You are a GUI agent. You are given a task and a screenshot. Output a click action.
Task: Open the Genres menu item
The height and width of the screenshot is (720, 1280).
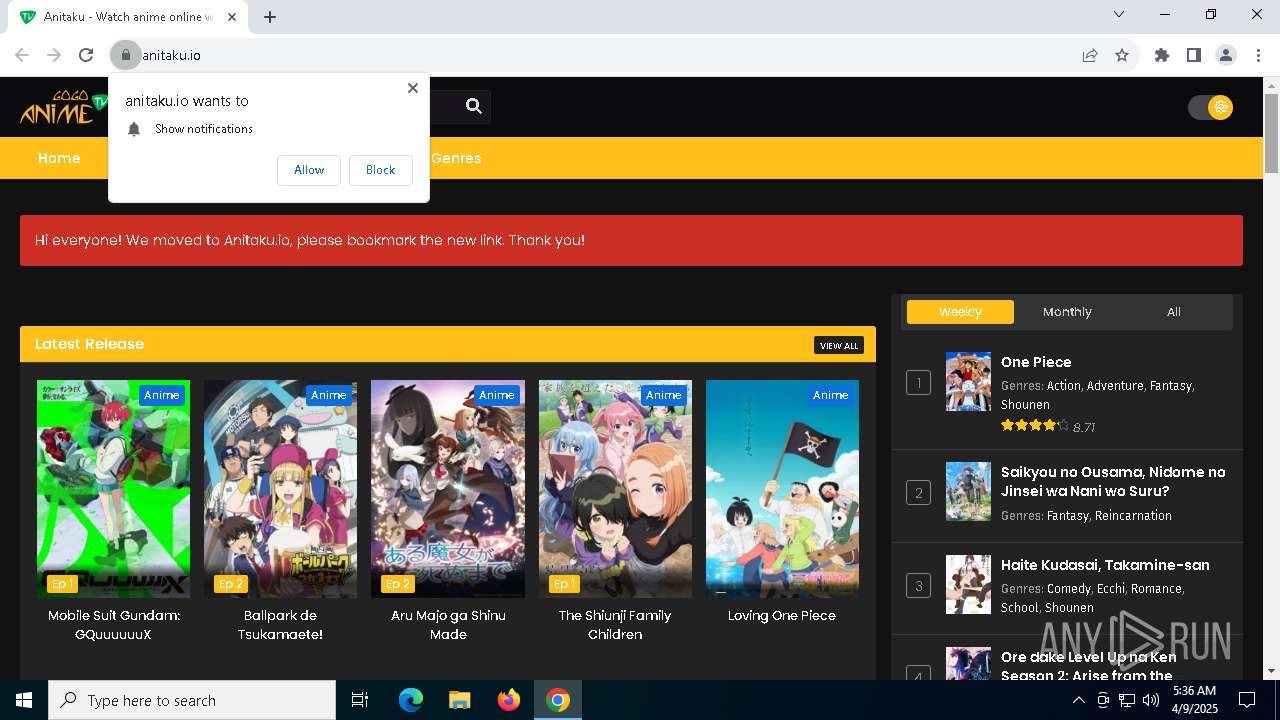point(456,158)
